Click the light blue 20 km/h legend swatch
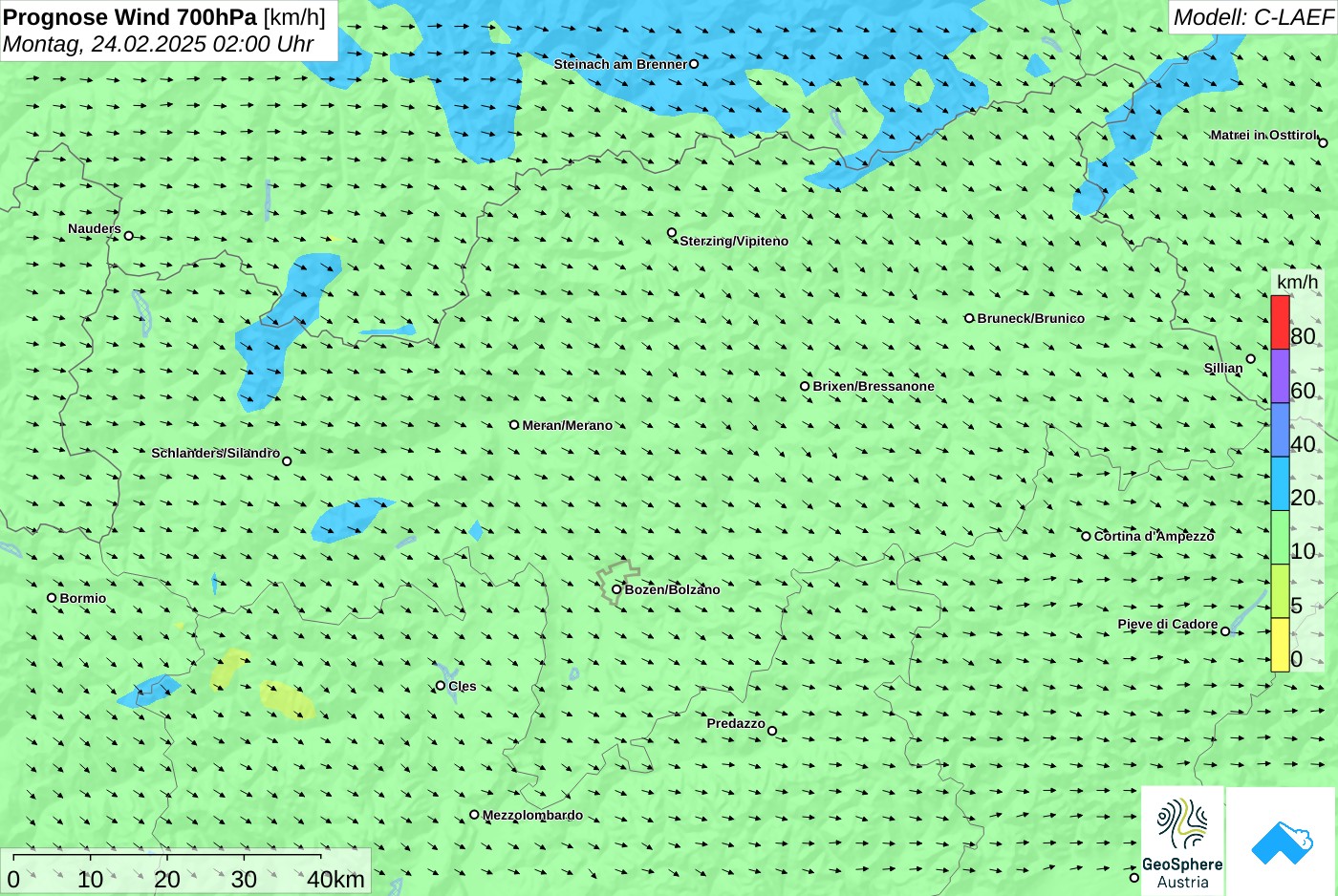Image resolution: width=1338 pixels, height=896 pixels. click(1280, 484)
